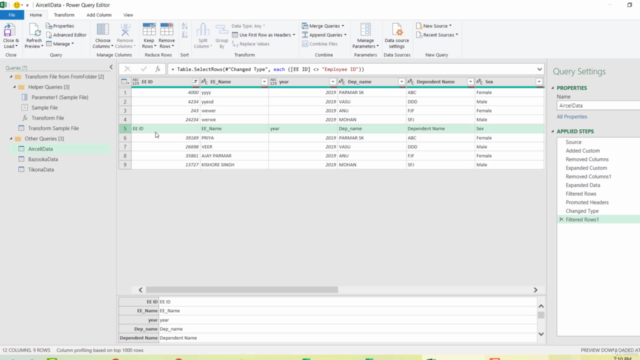Click the grid scroll right arrow
Screen dimensions: 640x360
point(535,290)
